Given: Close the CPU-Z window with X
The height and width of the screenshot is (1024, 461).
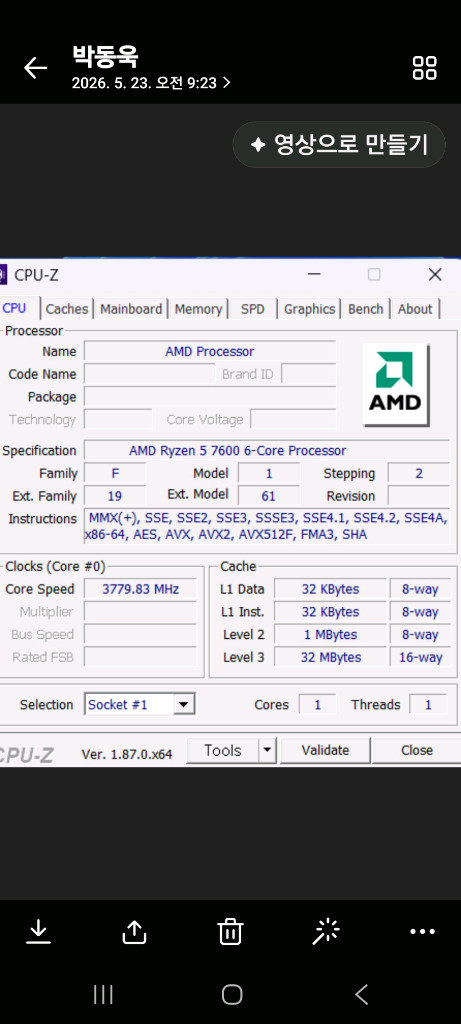Looking at the screenshot, I should click(x=435, y=275).
